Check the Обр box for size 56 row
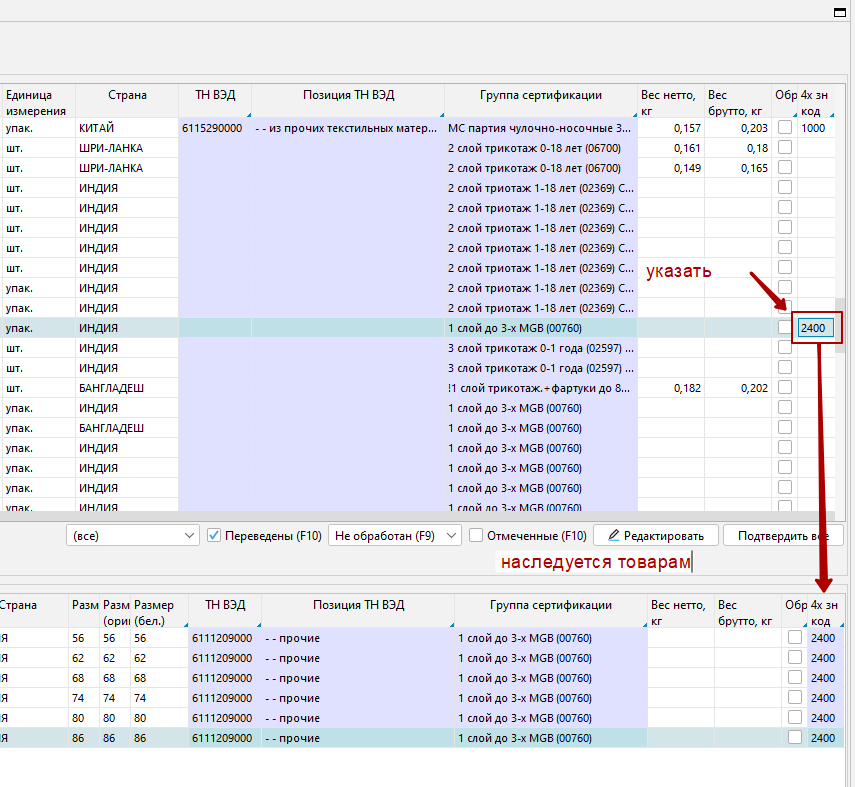This screenshot has width=855, height=787. (x=795, y=638)
